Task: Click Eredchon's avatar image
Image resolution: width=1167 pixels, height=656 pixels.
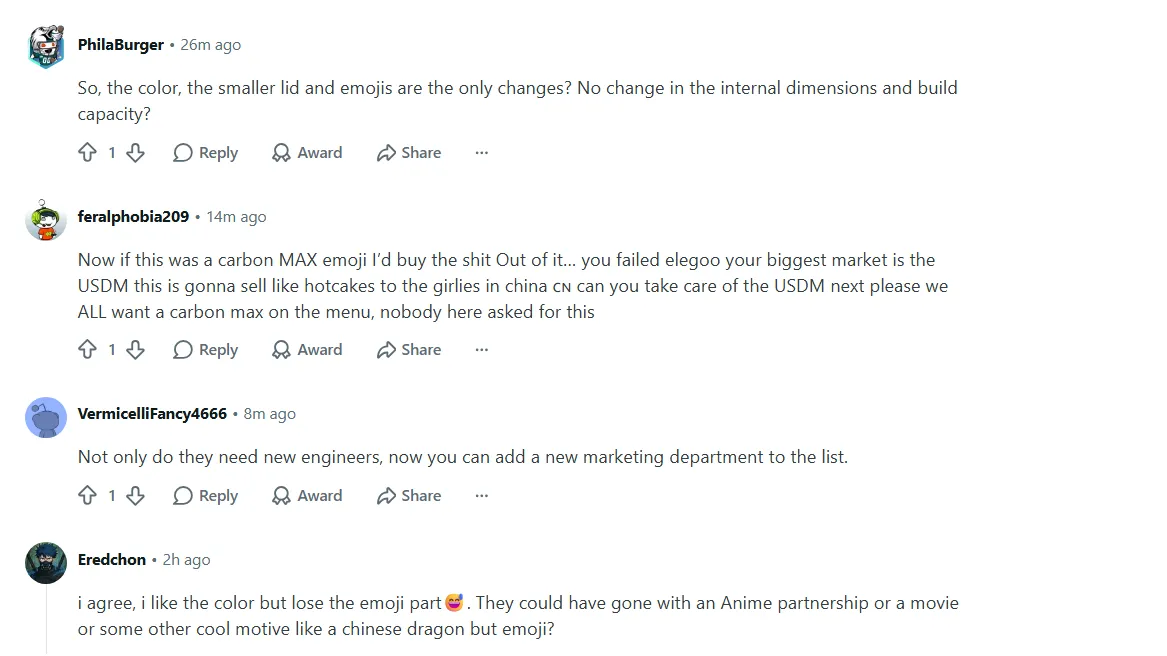Action: point(46,563)
